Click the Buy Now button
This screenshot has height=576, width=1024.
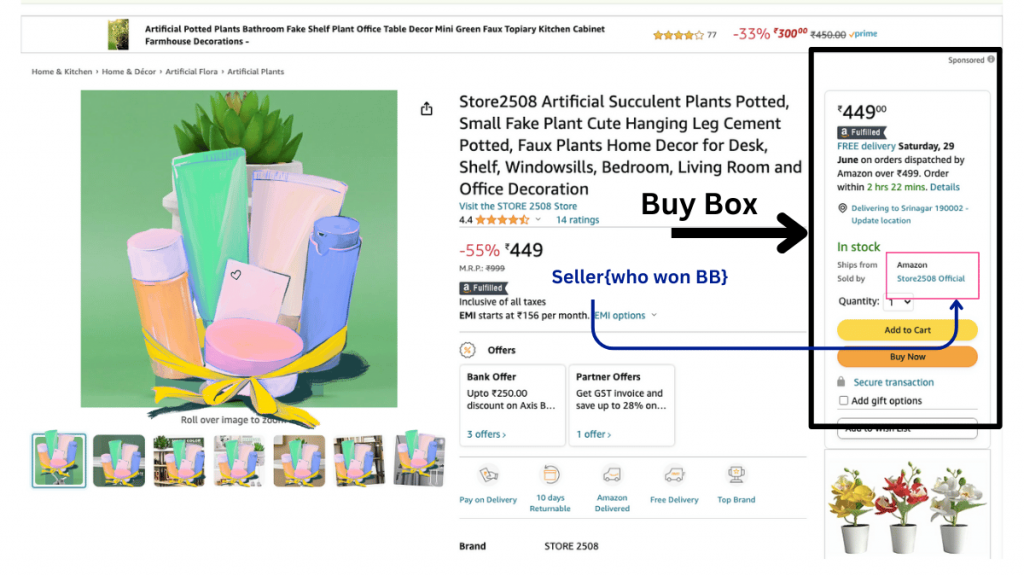906,356
